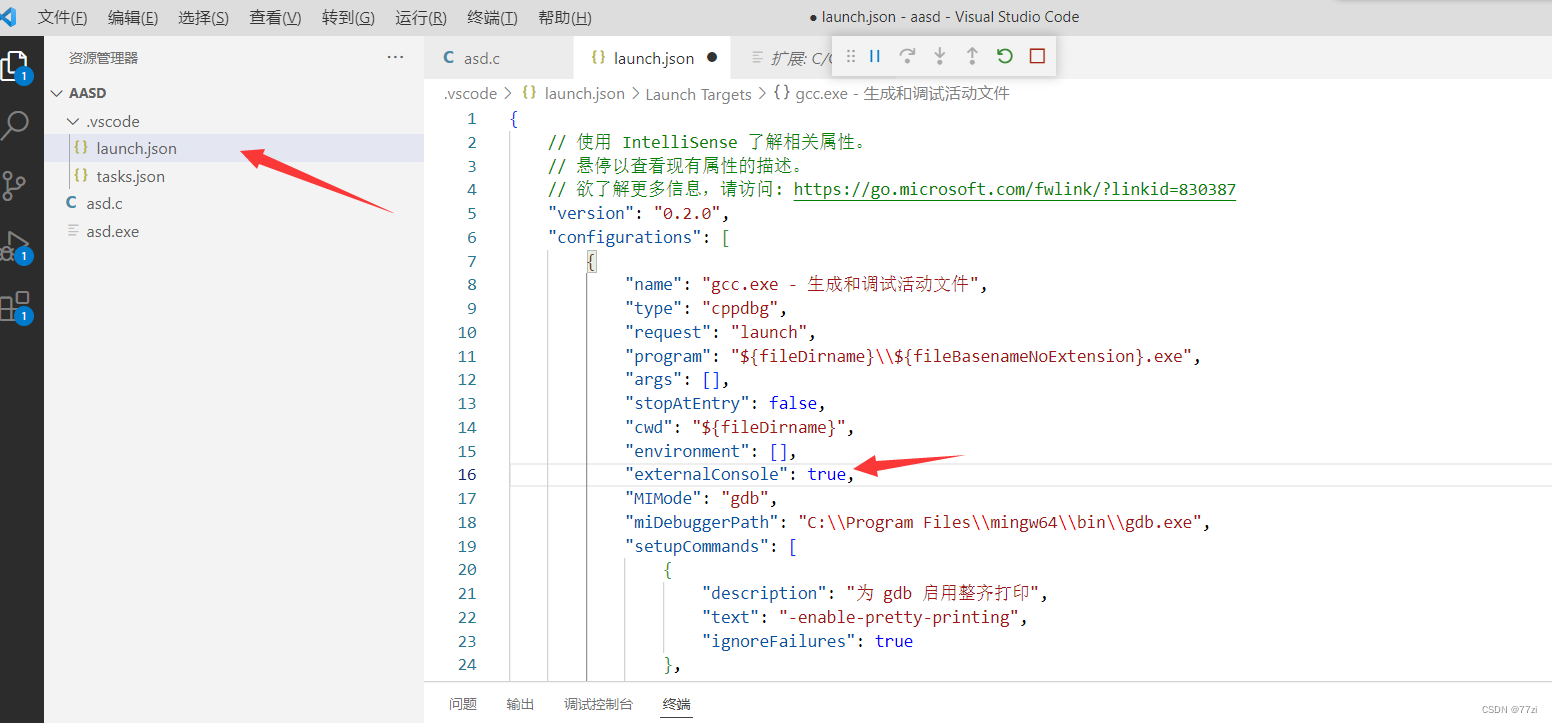
Task: Switch to the asd.c editor tab
Action: (x=499, y=58)
